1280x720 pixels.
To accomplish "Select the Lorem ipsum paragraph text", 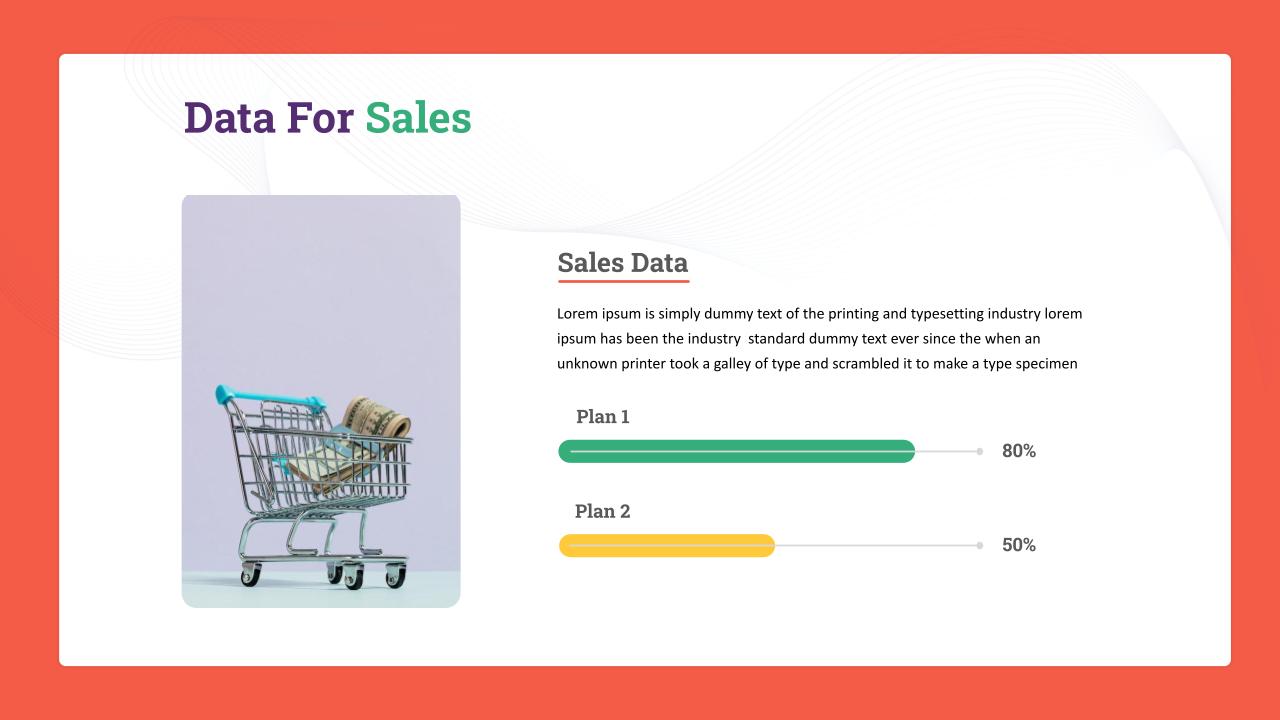I will coord(820,338).
